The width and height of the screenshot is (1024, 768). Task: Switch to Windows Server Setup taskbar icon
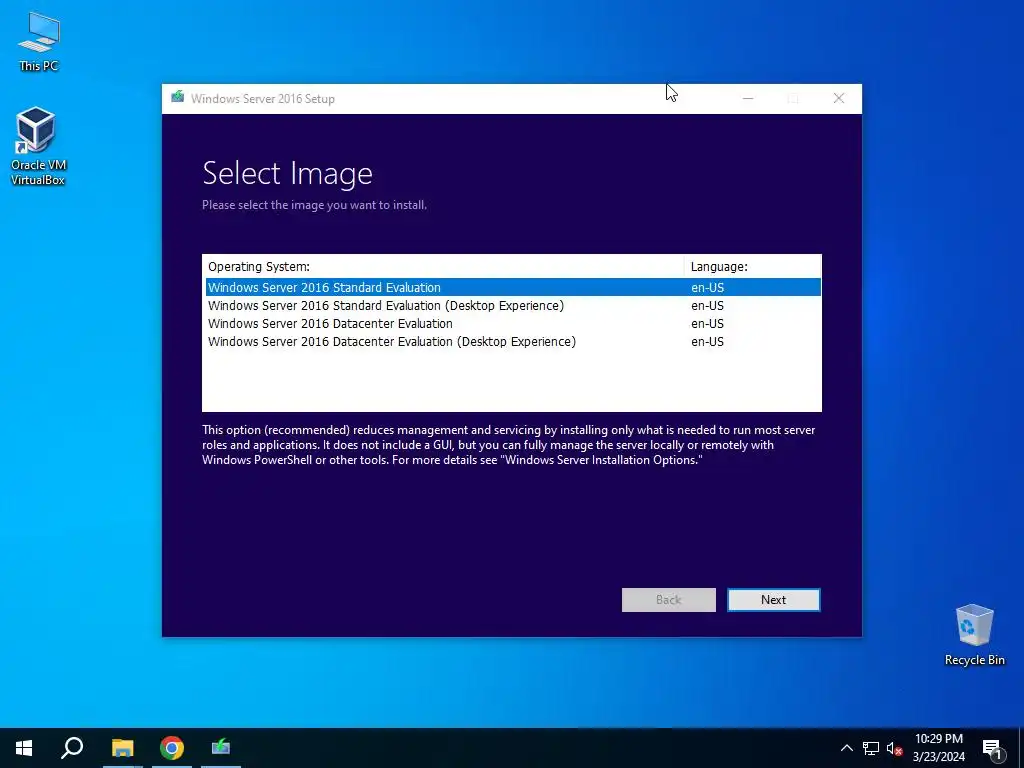click(x=221, y=748)
